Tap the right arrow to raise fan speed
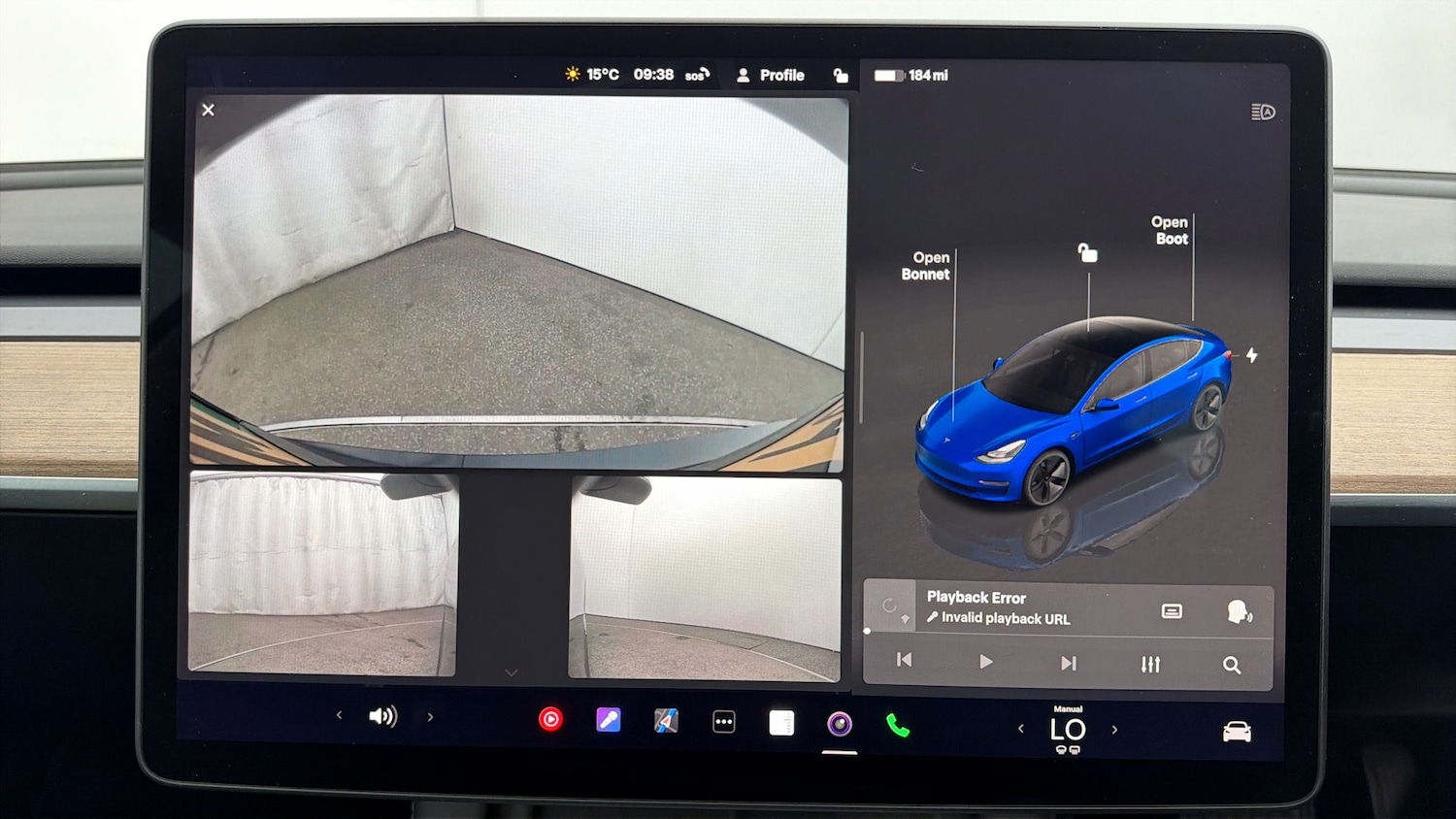 point(1115,729)
